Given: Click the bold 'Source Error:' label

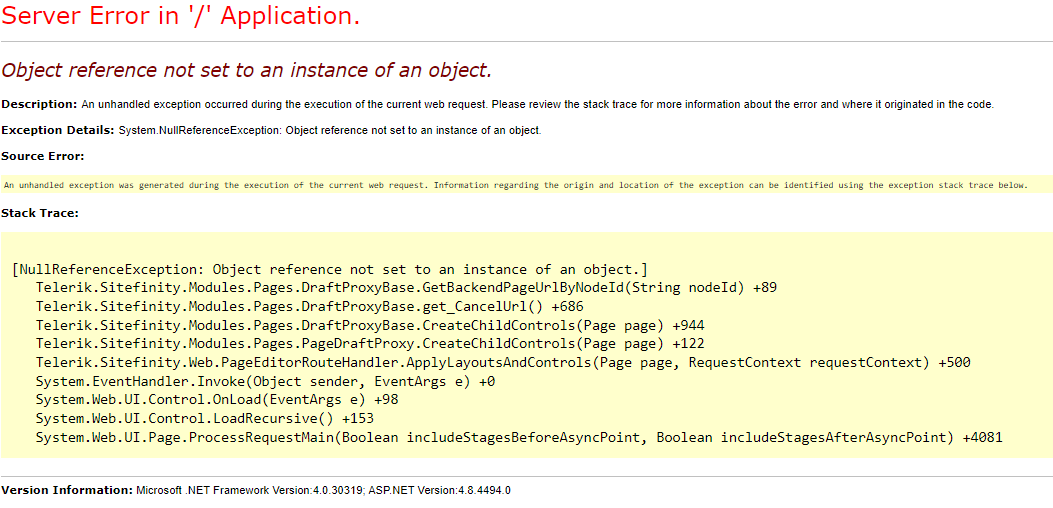Looking at the screenshot, I should click(43, 156).
